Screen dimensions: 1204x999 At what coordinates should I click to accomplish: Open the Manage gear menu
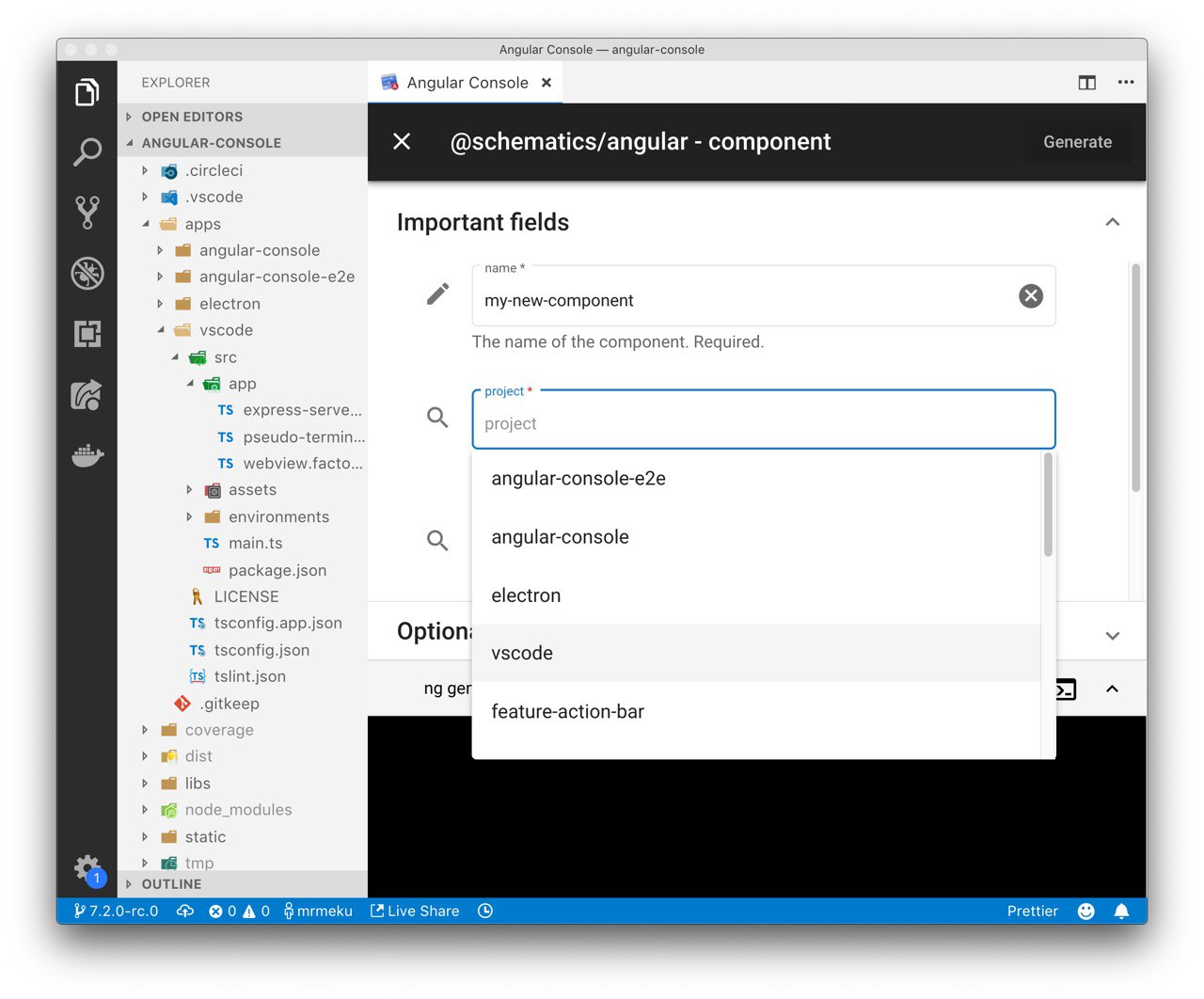click(x=87, y=867)
